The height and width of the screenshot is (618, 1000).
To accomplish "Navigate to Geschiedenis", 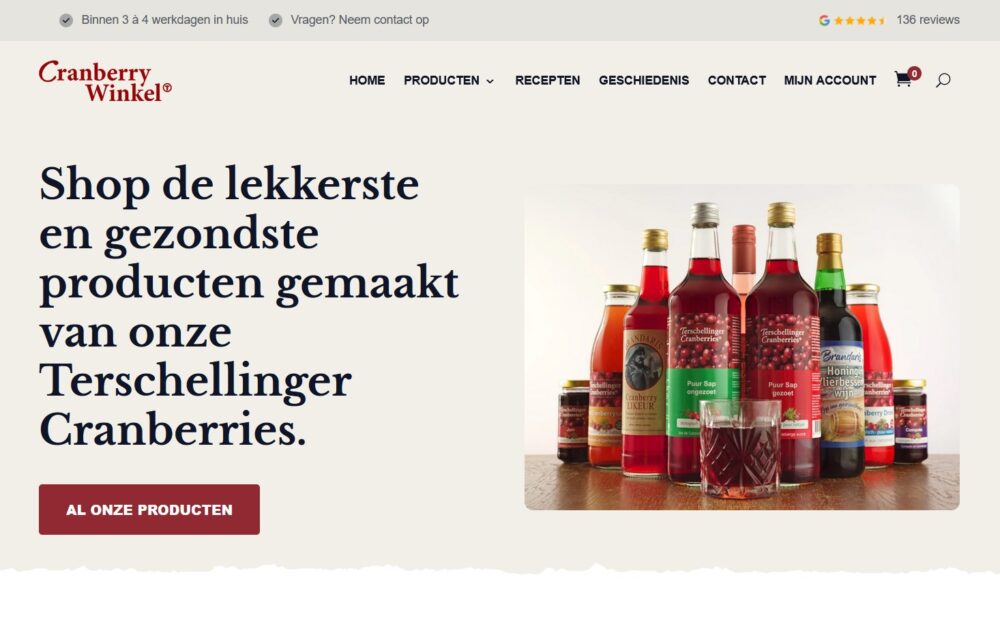I will point(643,80).
